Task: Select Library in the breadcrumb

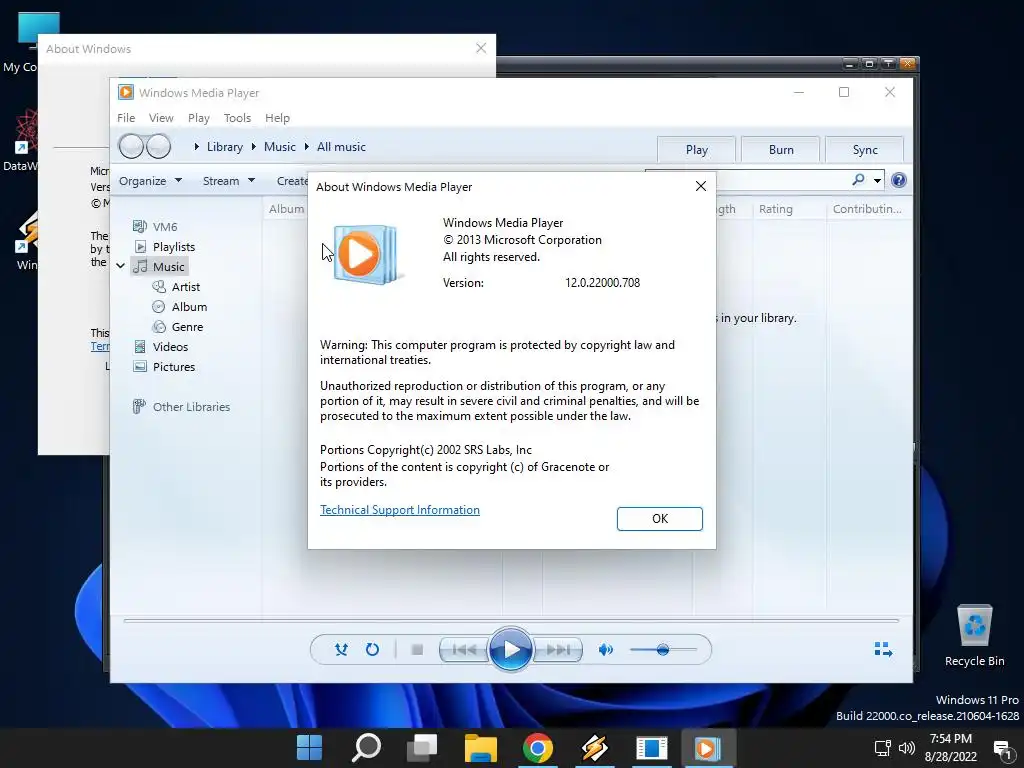Action: 225,147
